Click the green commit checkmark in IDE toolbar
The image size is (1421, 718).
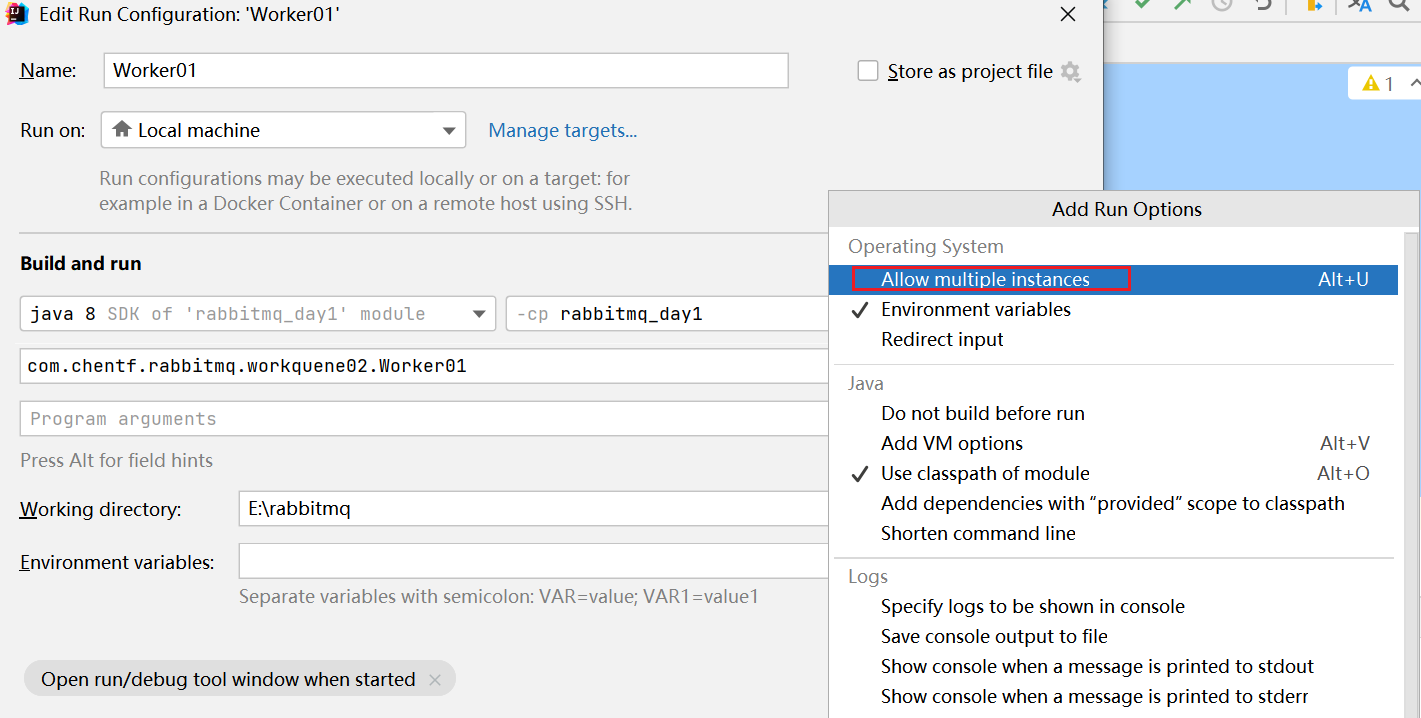click(1142, 5)
